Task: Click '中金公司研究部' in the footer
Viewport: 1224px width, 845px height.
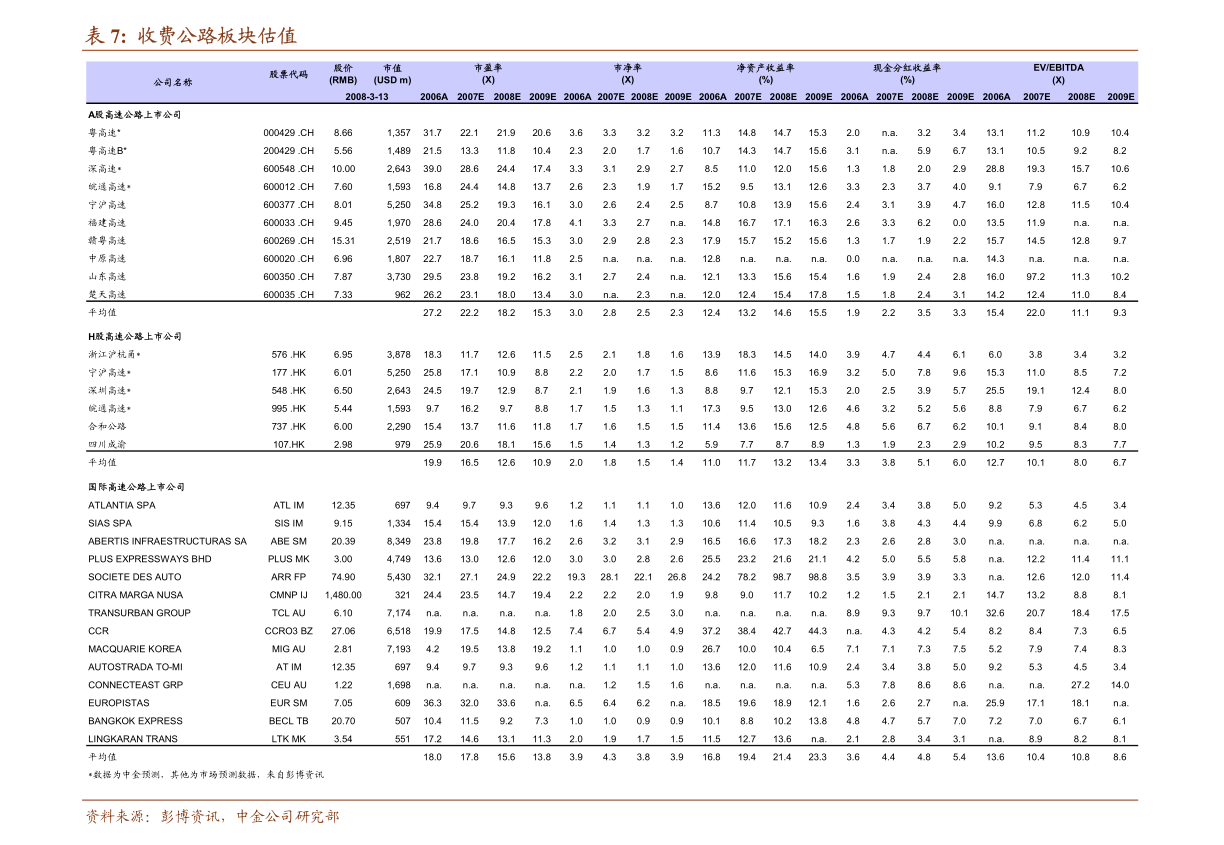Action: pyautogui.click(x=287, y=817)
